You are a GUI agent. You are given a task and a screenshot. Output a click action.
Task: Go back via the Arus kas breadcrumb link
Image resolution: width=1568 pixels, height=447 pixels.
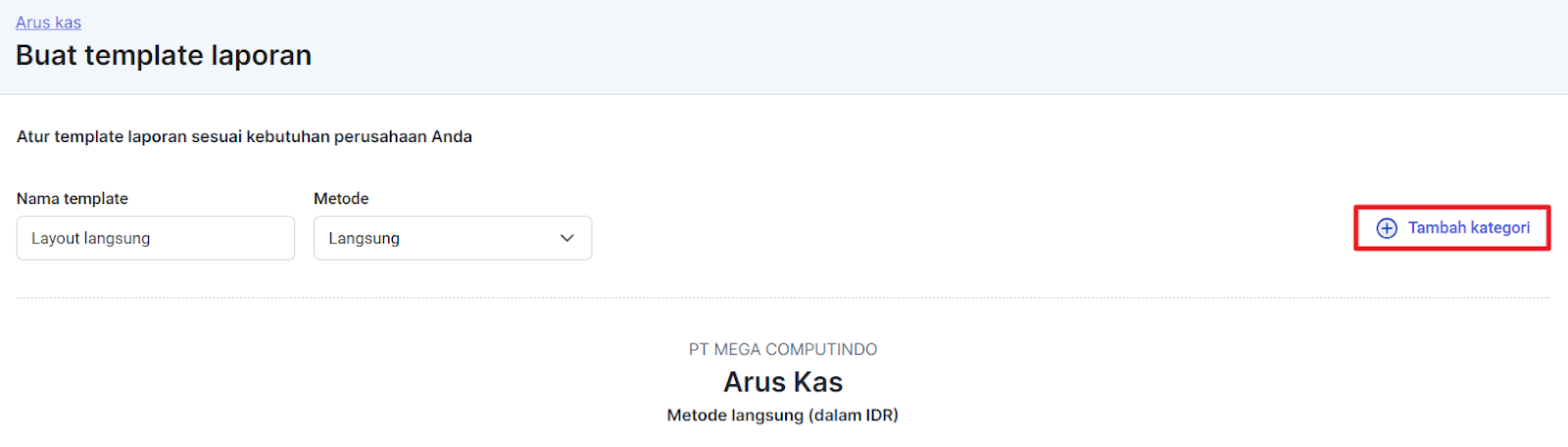point(48,23)
